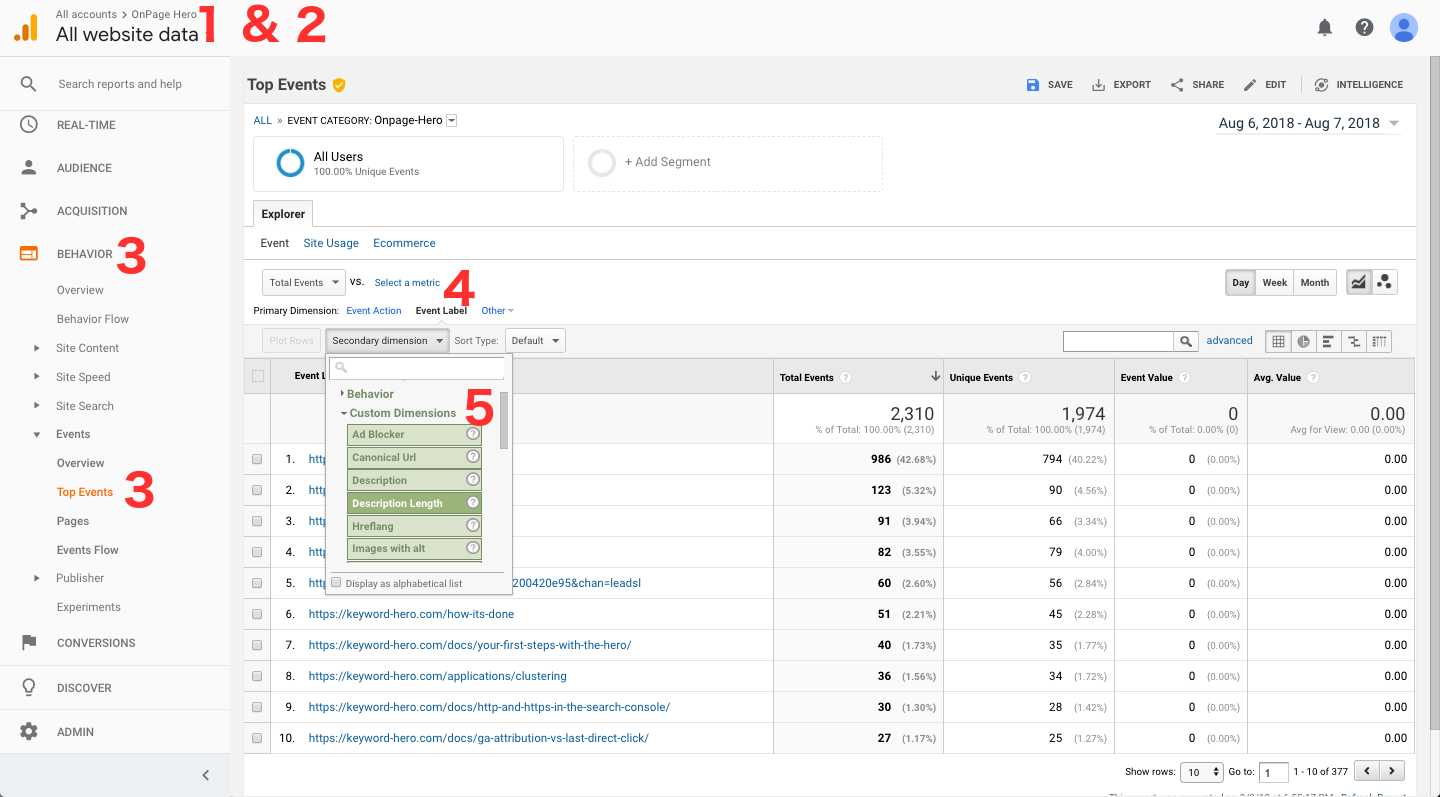Open the Discover lightbulb icon

click(x=29, y=688)
